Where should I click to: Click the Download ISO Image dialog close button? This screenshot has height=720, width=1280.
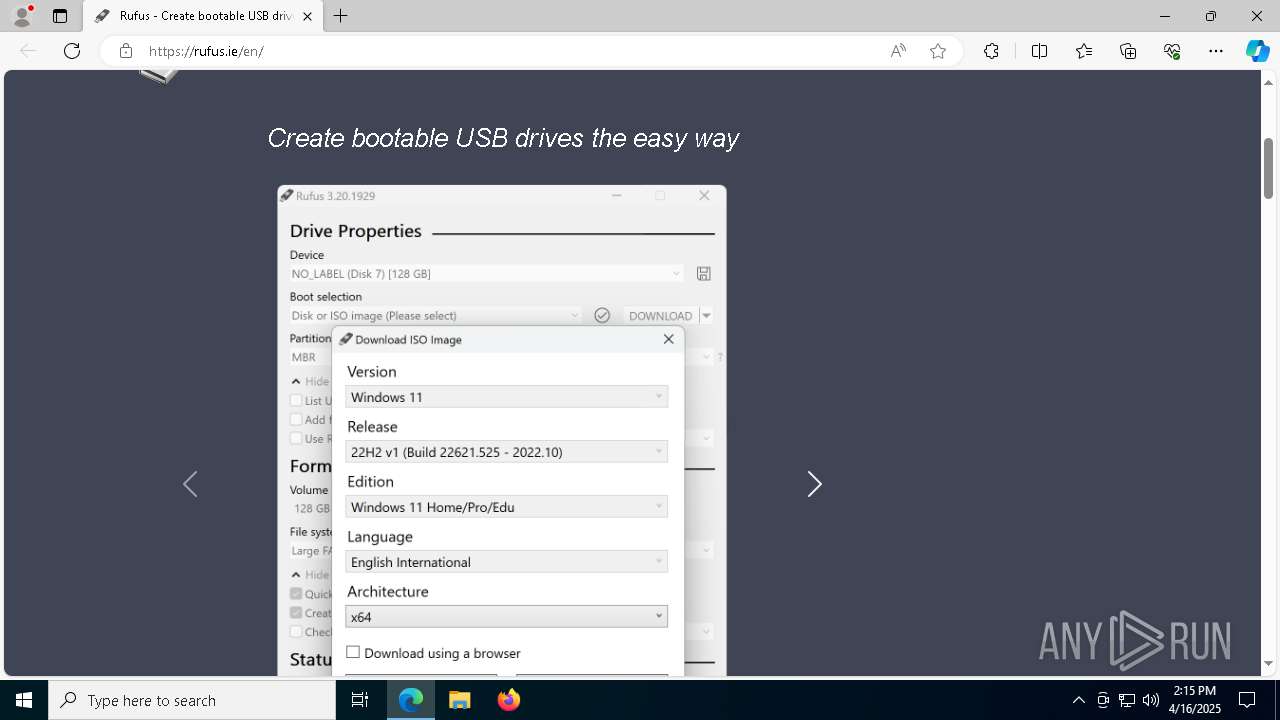tap(668, 339)
